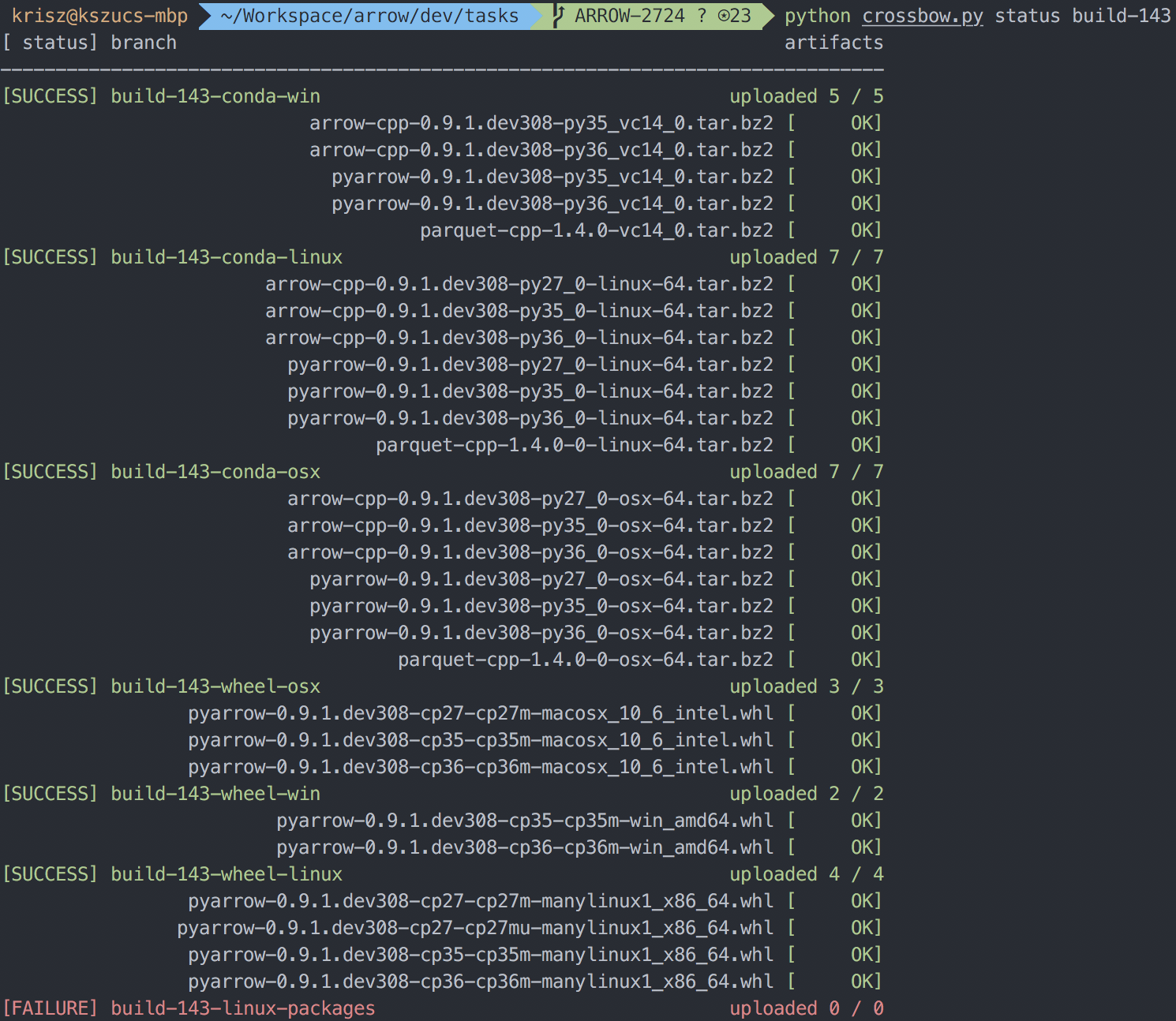
Task: Click the build-143-conda-win branch name
Action: click(215, 96)
